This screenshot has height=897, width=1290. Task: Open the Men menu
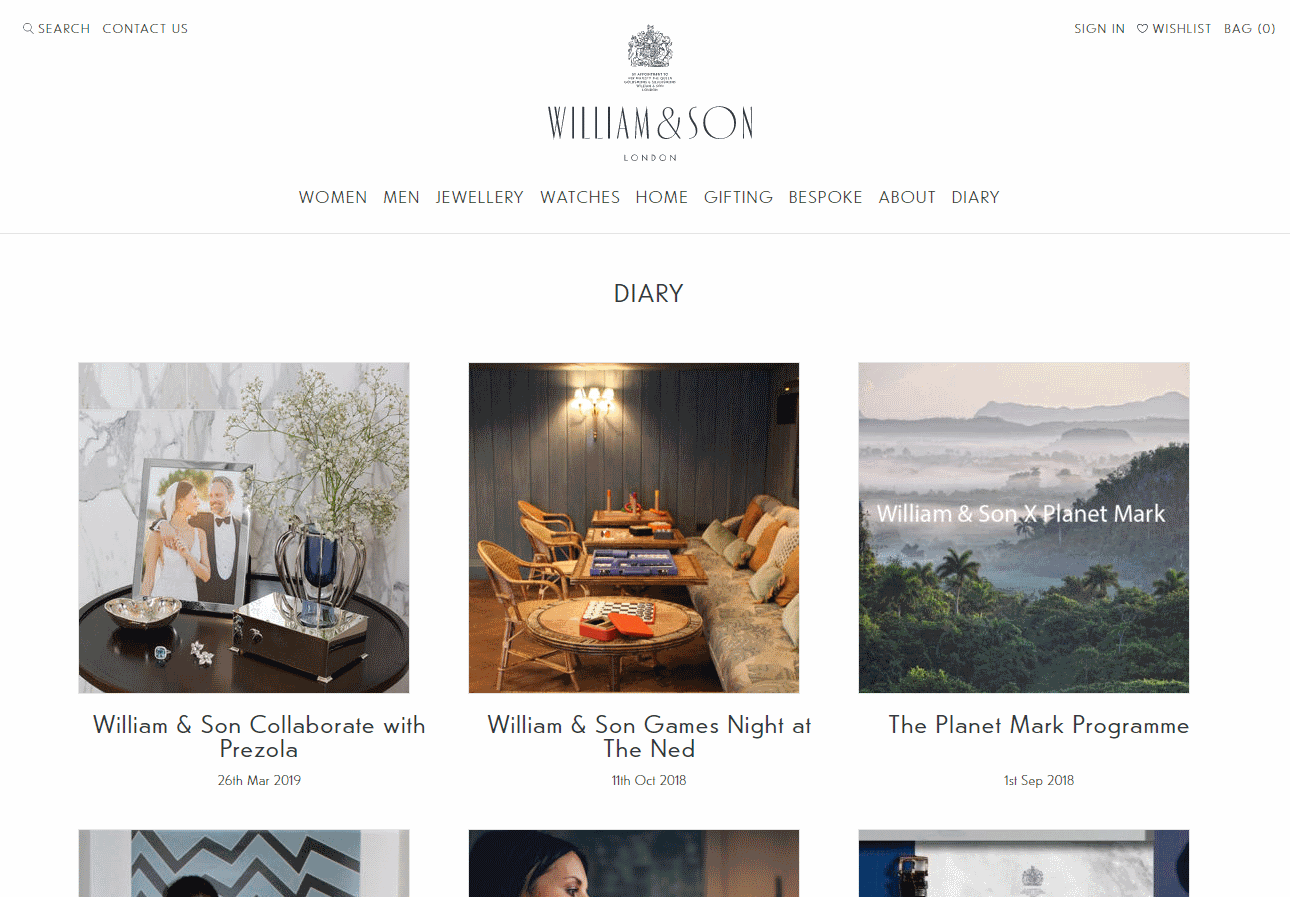pyautogui.click(x=401, y=198)
